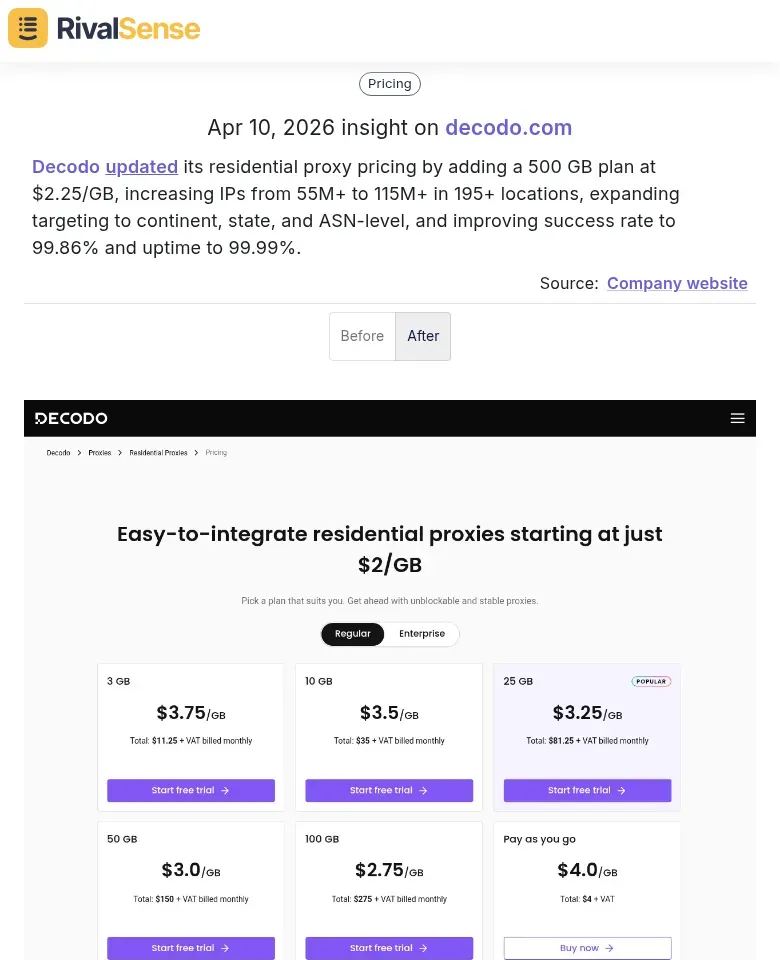This screenshot has width=780, height=960.
Task: Start free trial for the 3 GB plan
Action: pyautogui.click(x=190, y=790)
